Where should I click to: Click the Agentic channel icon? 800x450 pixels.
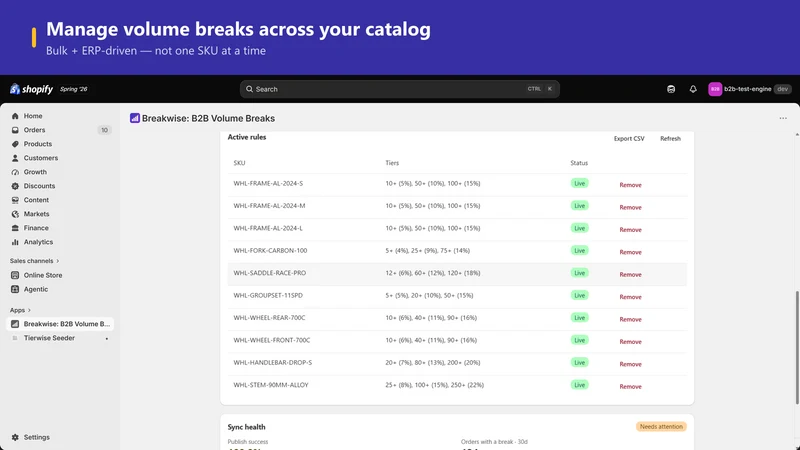tap(15, 289)
